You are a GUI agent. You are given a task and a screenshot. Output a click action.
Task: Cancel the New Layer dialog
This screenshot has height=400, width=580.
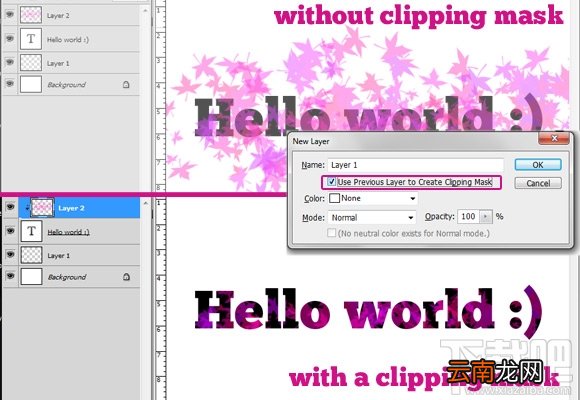coord(538,183)
